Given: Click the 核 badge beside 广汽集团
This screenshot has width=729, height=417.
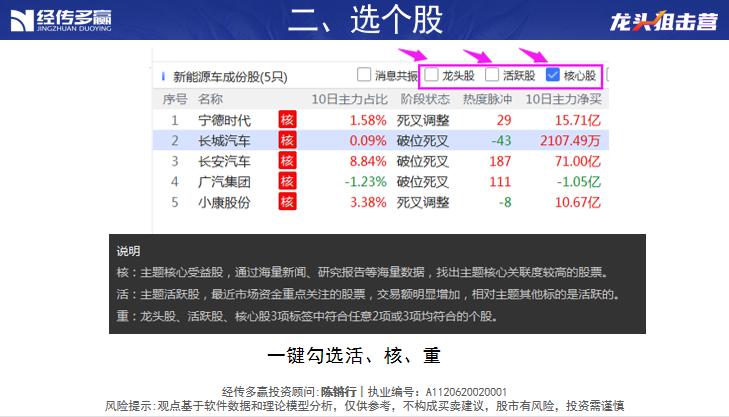Looking at the screenshot, I should click(287, 181).
